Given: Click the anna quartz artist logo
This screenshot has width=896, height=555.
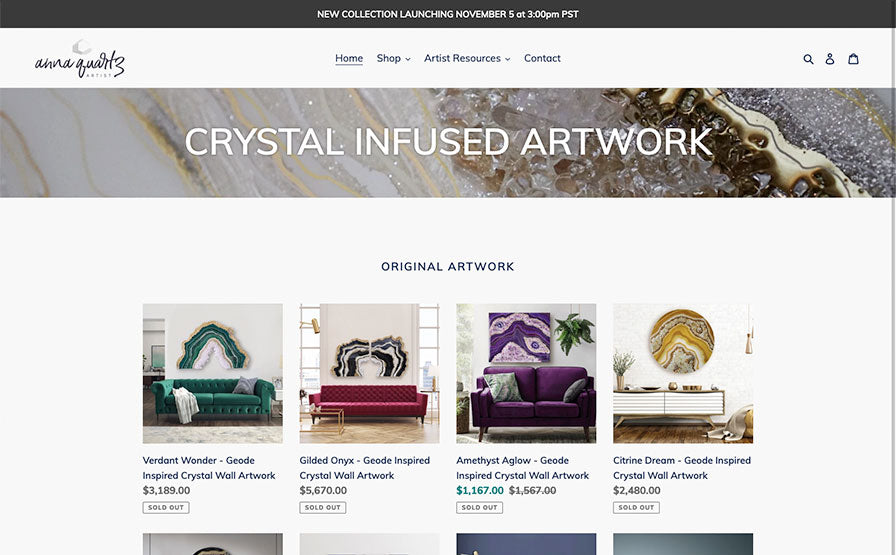Looking at the screenshot, I should tap(79, 59).
